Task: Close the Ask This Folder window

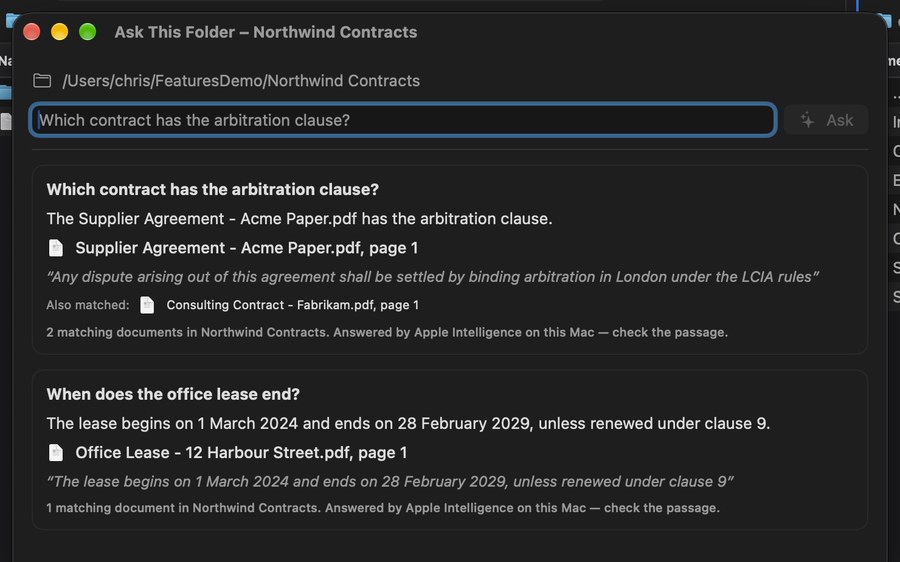Action: 32,32
